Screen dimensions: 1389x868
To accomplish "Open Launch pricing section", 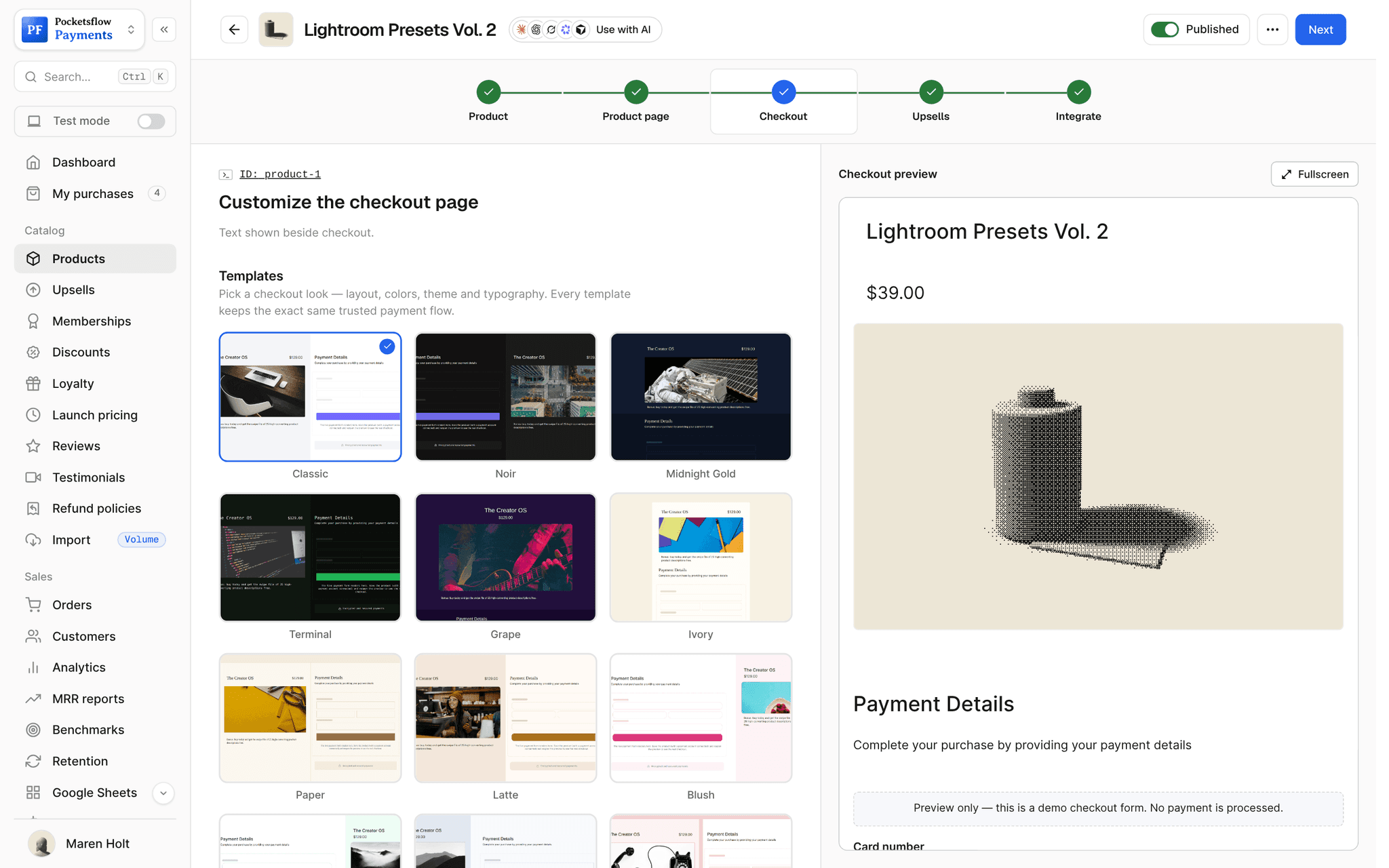I will pos(95,415).
